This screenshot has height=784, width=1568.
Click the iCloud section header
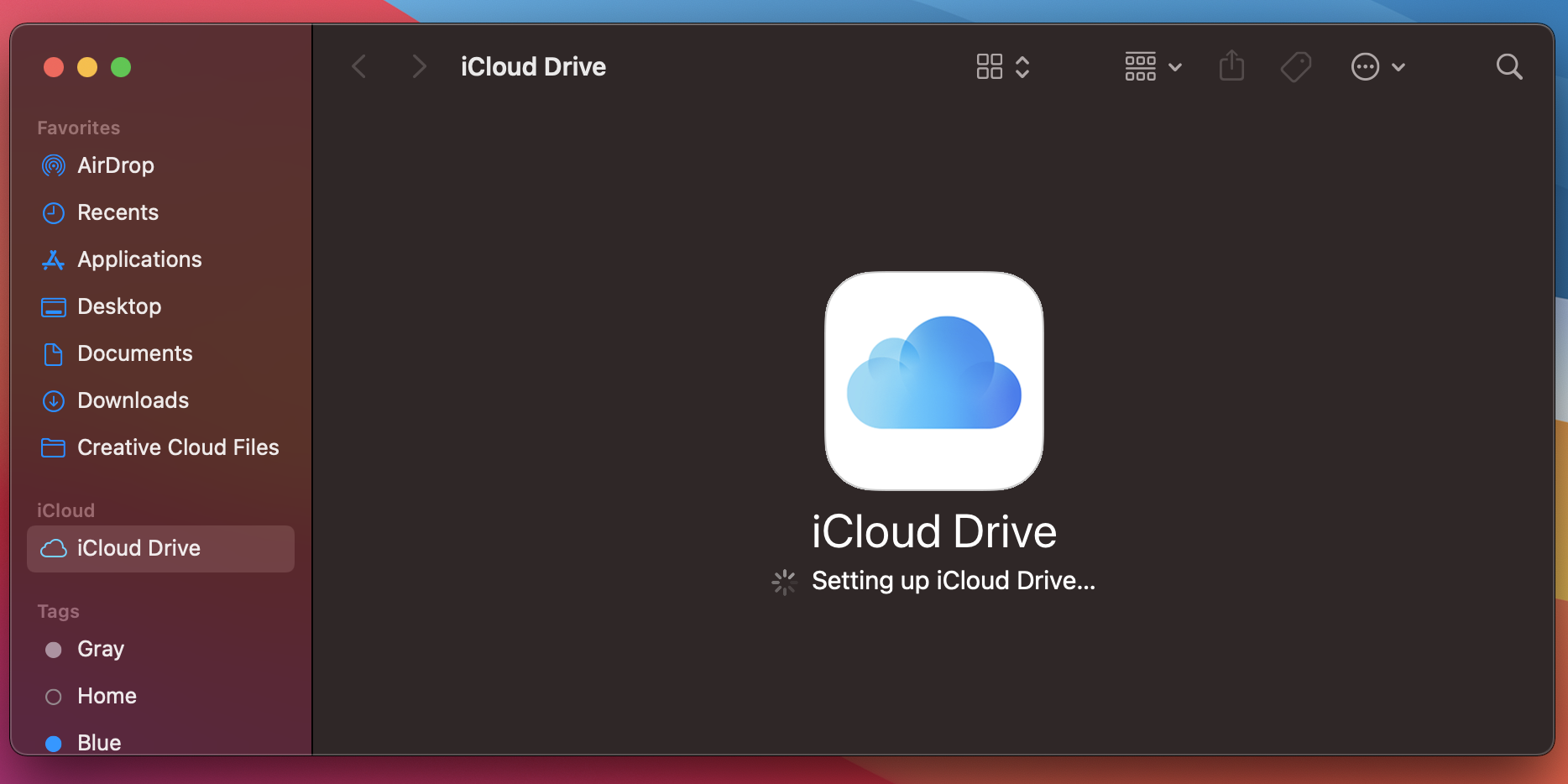tap(65, 510)
